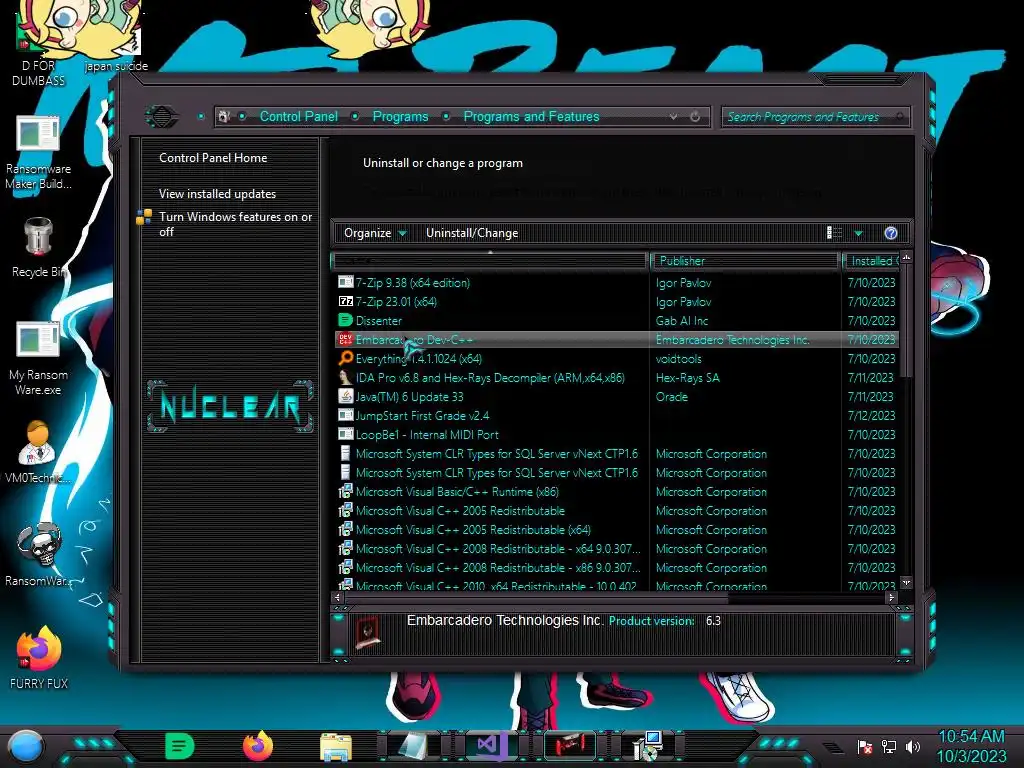The height and width of the screenshot is (768, 1024).
Task: Click the vertical scrollbar up arrow
Action: click(x=906, y=258)
